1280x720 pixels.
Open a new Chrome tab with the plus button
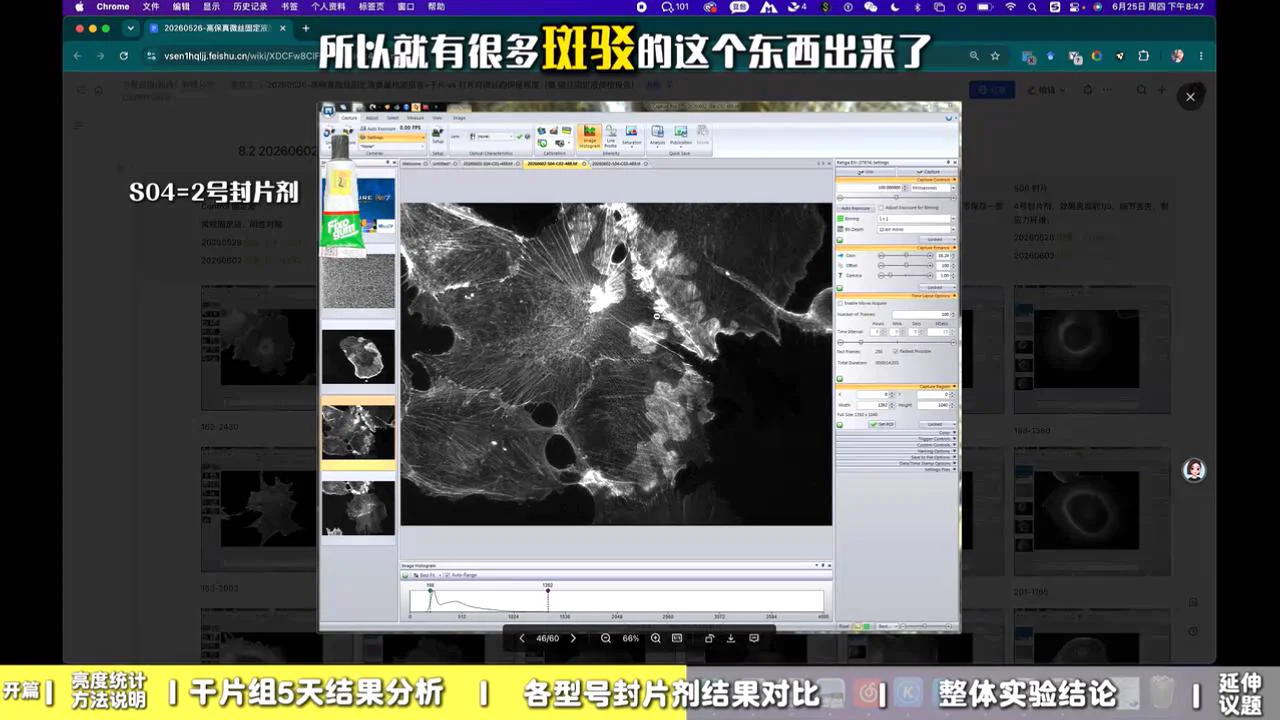[305, 28]
